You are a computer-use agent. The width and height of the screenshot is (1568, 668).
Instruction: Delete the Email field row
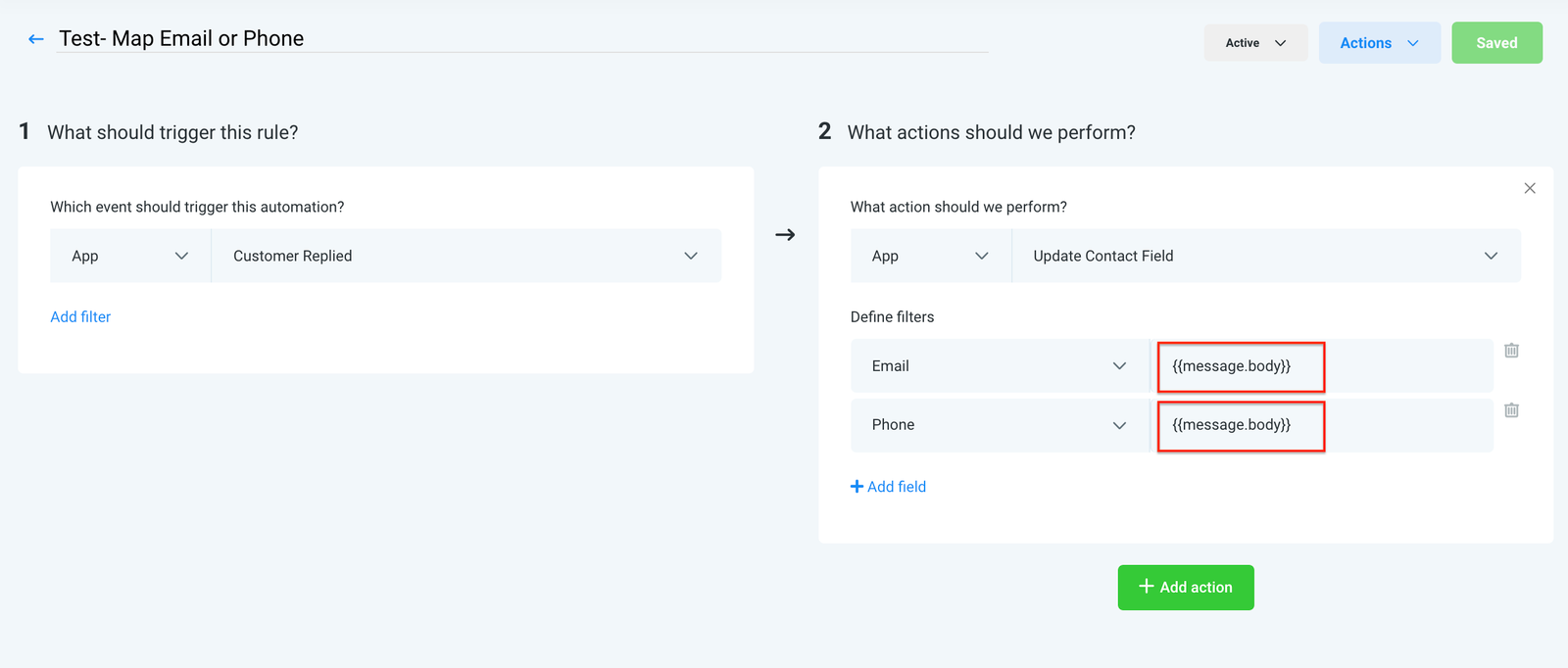tap(1511, 351)
